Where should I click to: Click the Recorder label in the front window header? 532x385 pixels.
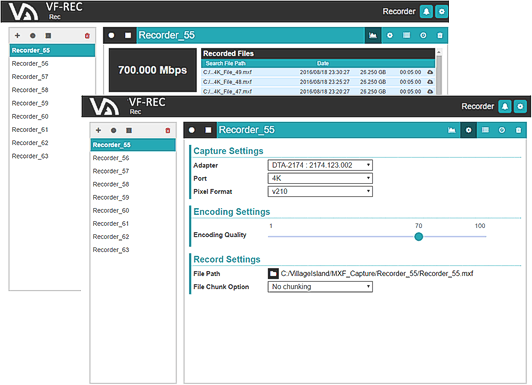[x=477, y=107]
